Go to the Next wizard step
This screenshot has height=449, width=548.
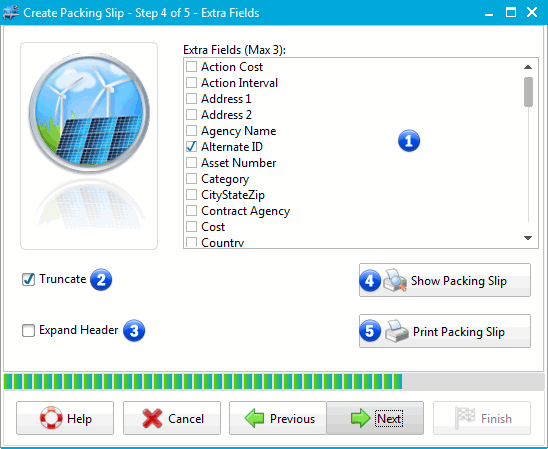(375, 418)
